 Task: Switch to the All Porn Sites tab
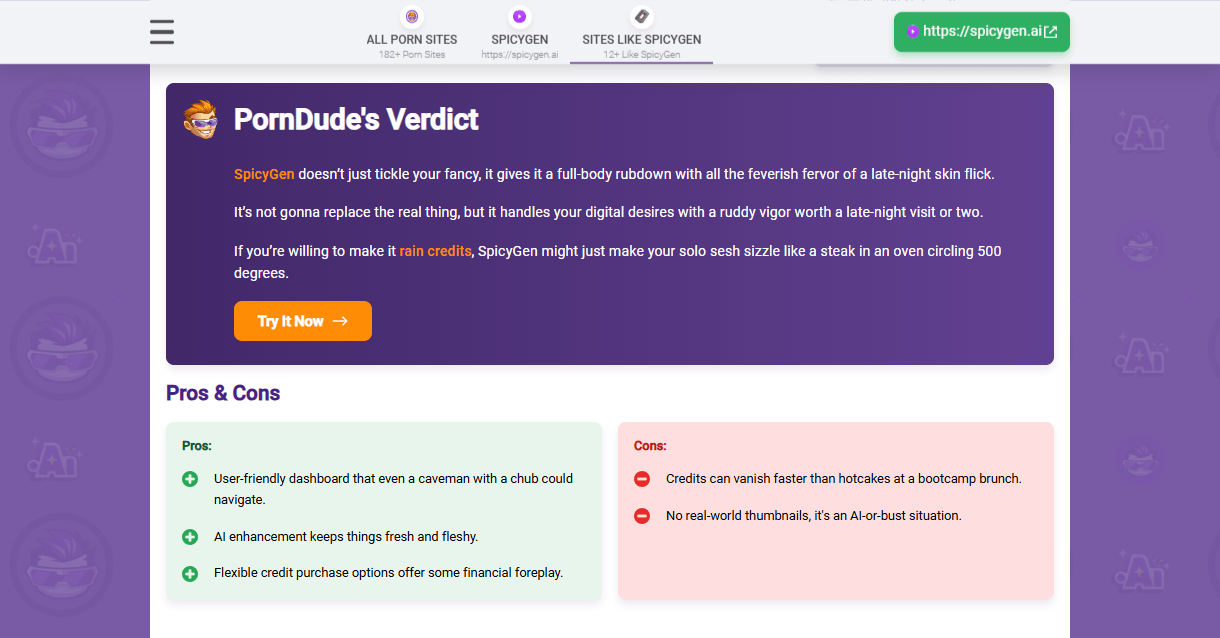(412, 40)
